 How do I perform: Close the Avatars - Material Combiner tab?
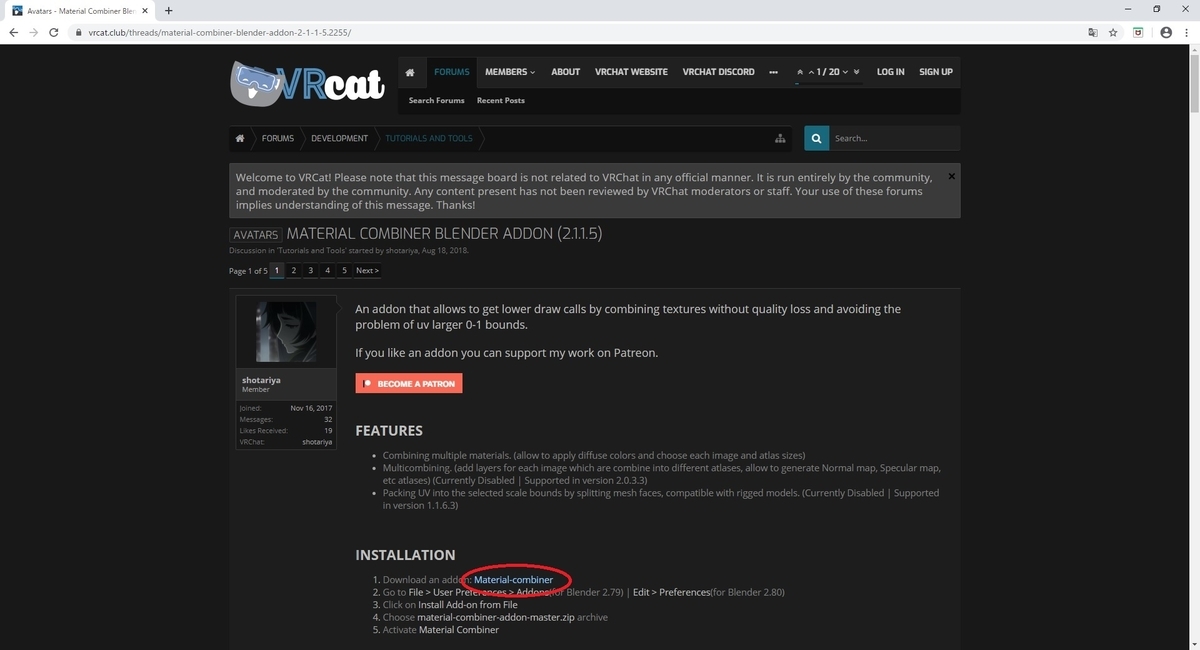146,10
